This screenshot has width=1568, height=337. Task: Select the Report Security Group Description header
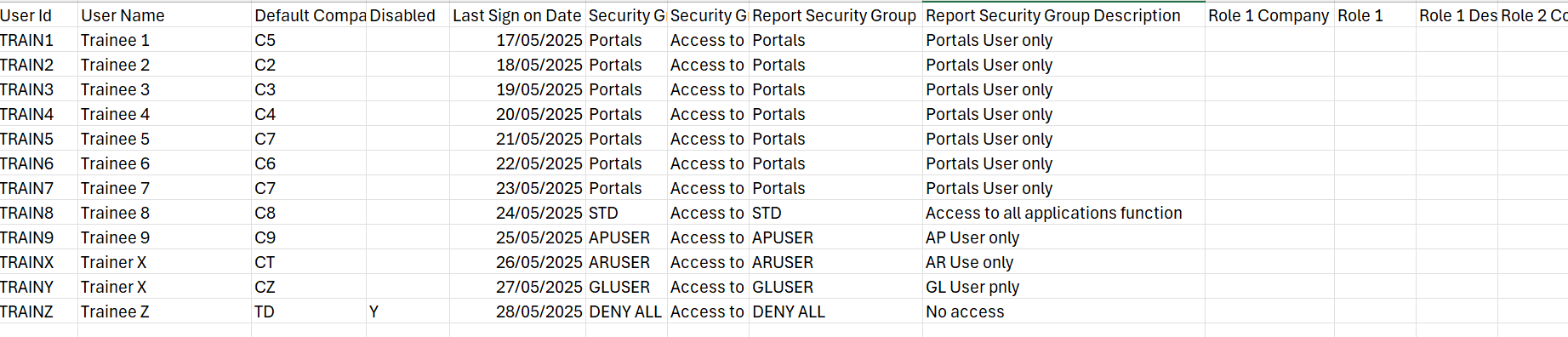click(1063, 15)
